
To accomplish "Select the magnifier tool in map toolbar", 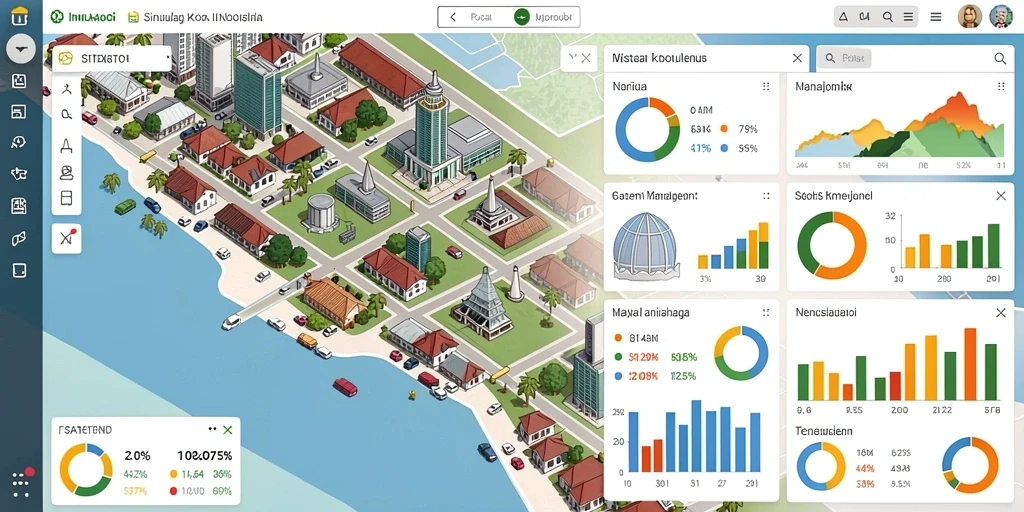I will pyautogui.click(x=66, y=115).
